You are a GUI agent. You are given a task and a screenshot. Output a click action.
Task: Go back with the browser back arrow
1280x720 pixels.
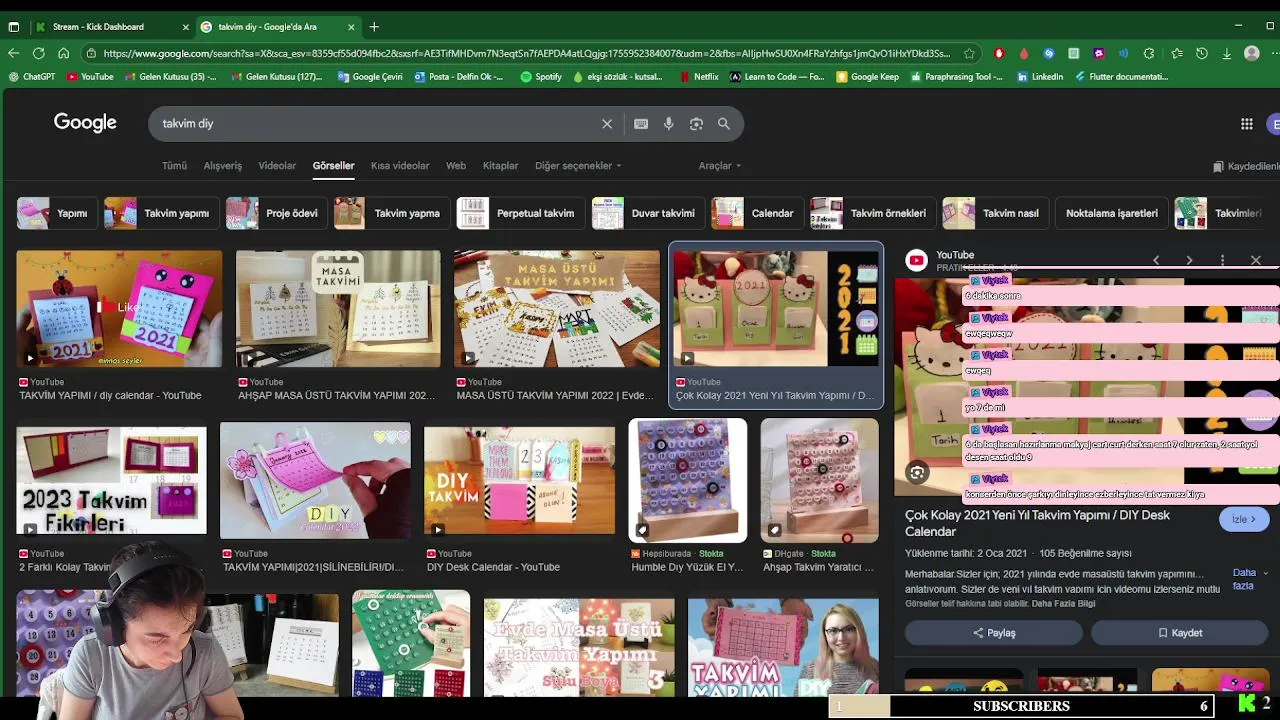click(13, 53)
